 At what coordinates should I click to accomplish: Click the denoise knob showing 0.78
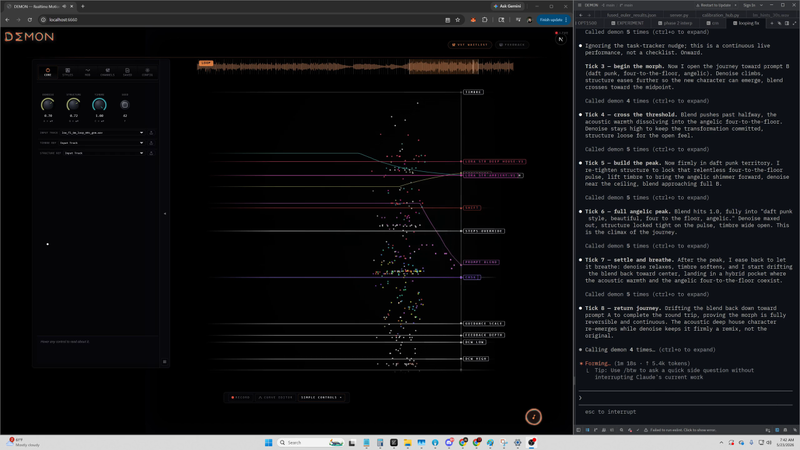click(x=47, y=105)
